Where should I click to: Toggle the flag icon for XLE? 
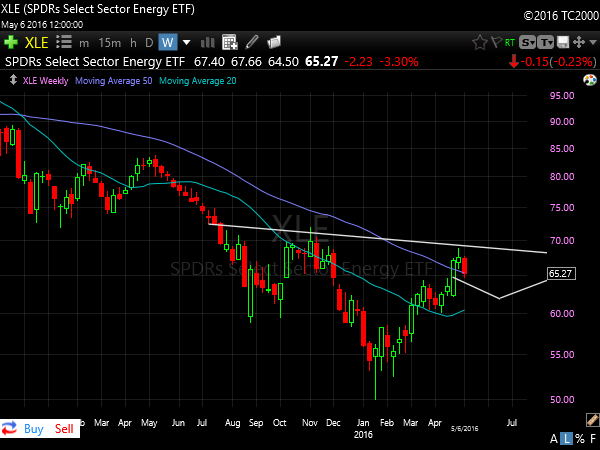[x=496, y=42]
